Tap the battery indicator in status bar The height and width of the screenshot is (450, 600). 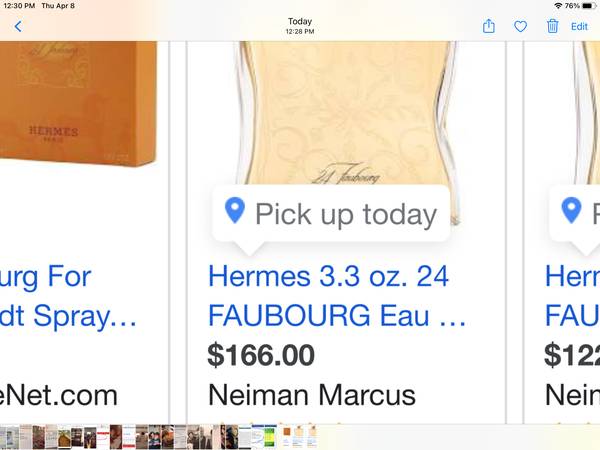click(588, 6)
